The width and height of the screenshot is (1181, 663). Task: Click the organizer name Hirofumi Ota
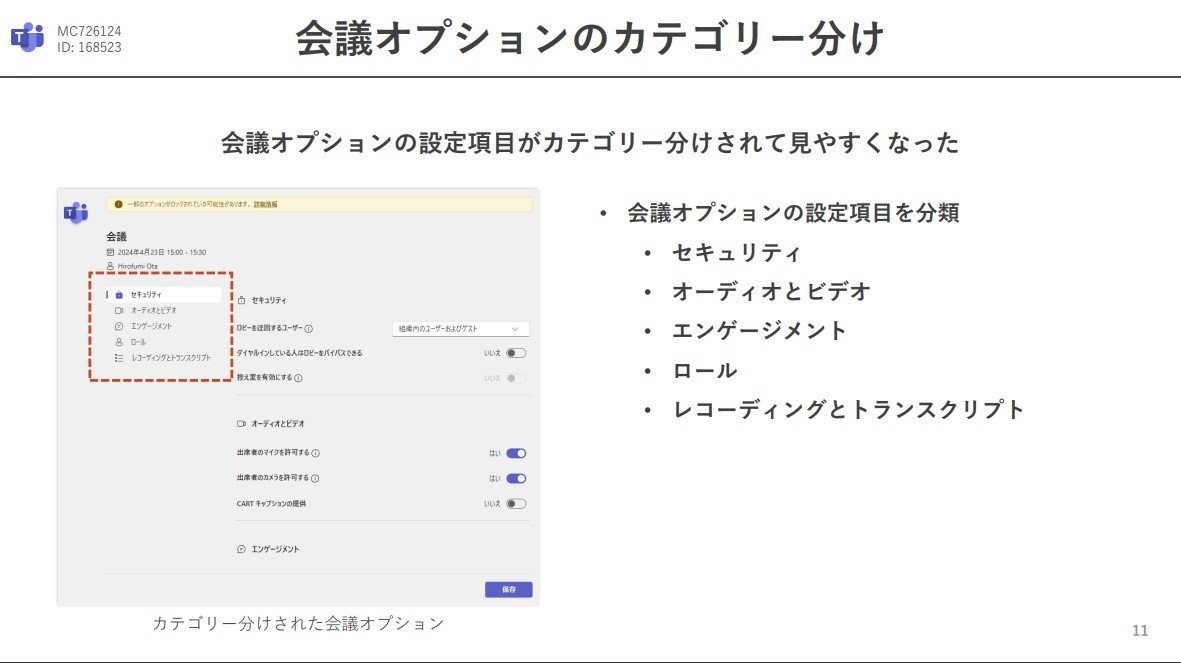pyautogui.click(x=138, y=266)
